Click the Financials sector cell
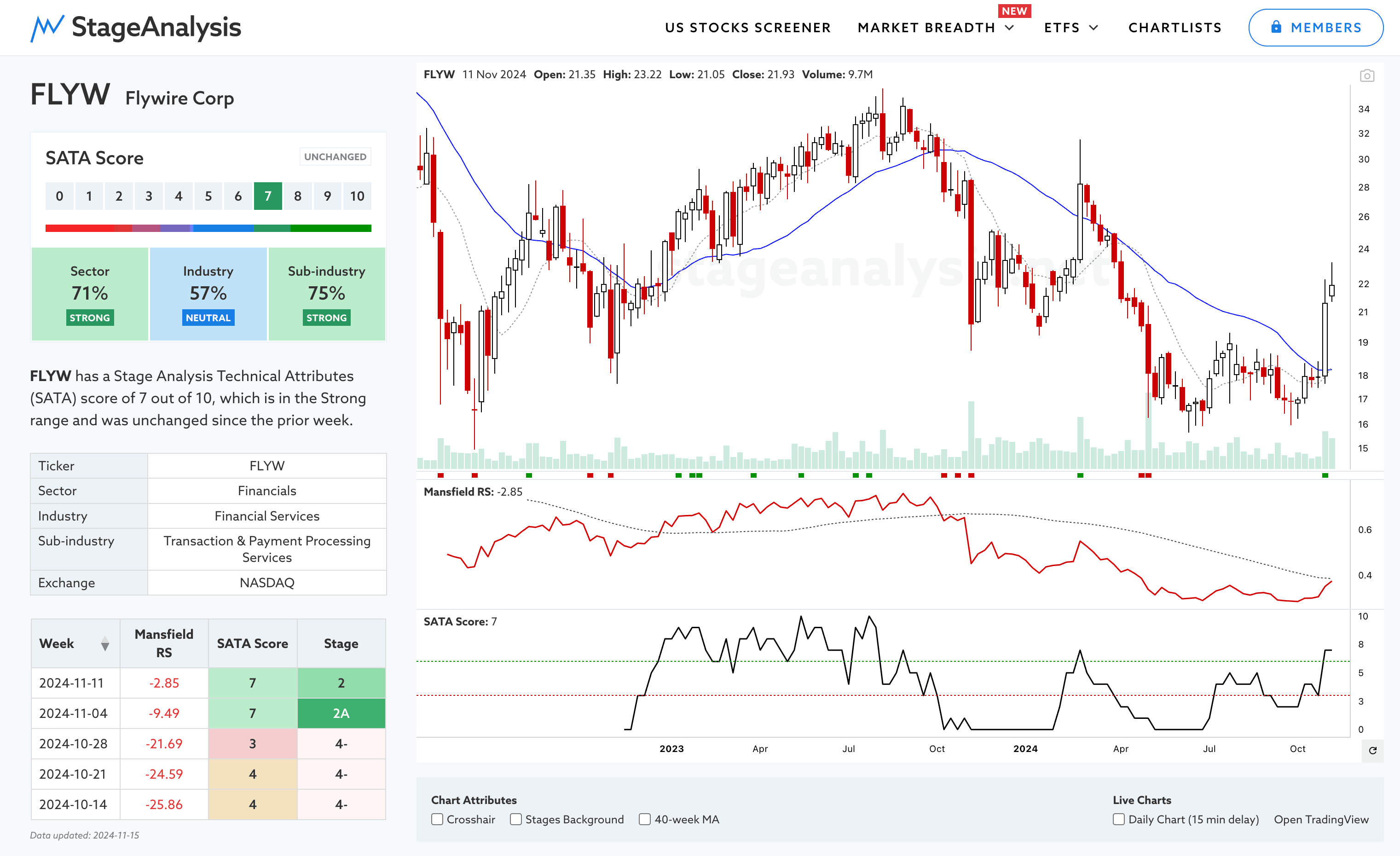This screenshot has height=856, width=1400. coord(267,491)
